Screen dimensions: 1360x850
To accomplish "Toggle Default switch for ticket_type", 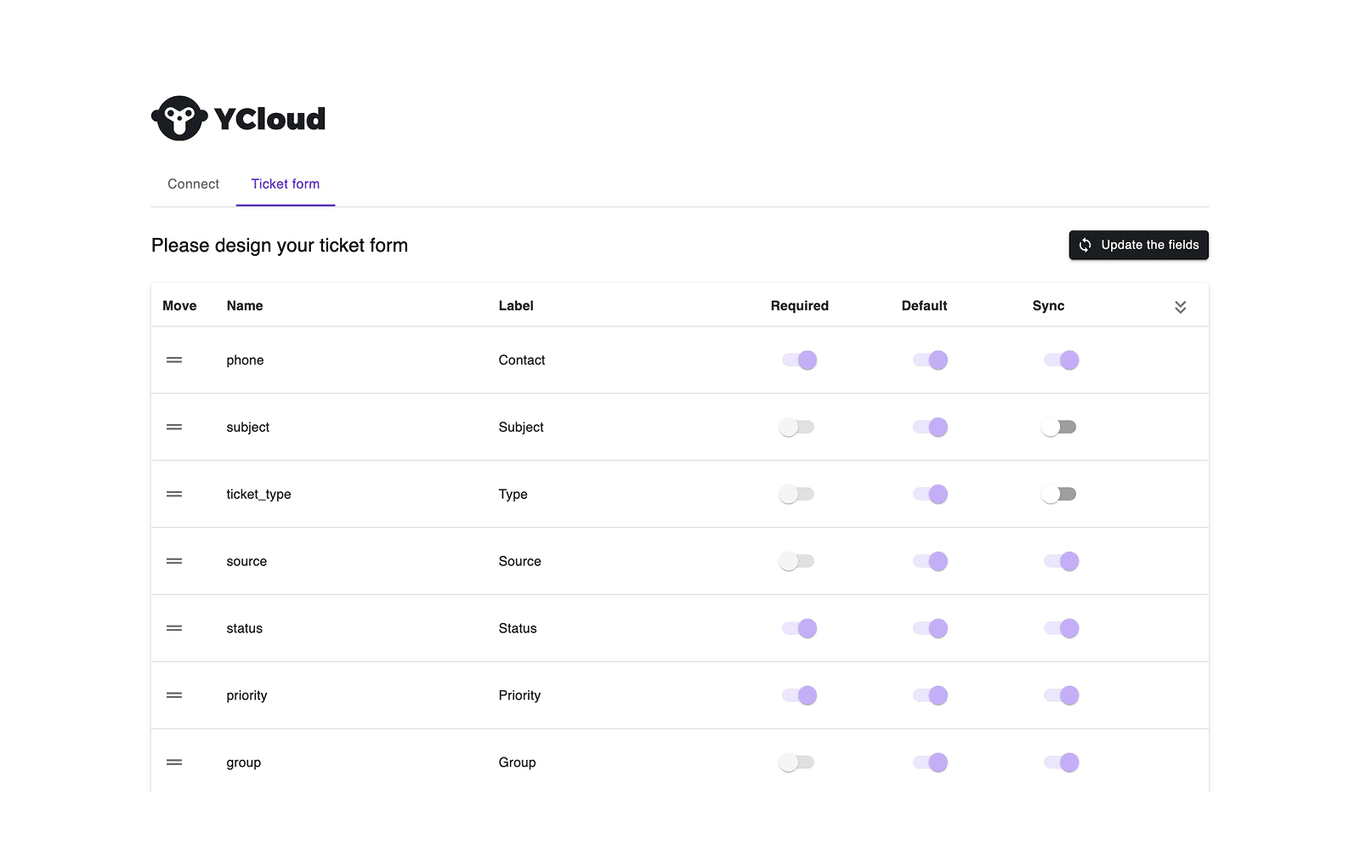I will pyautogui.click(x=930, y=494).
